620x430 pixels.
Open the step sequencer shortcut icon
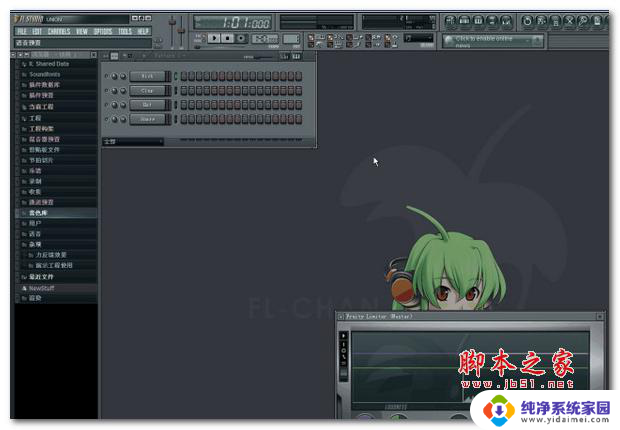click(x=464, y=21)
